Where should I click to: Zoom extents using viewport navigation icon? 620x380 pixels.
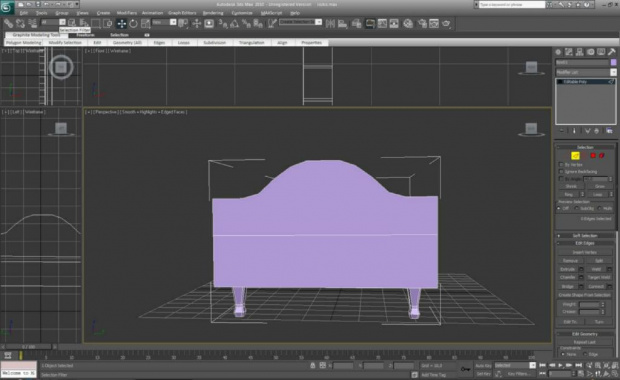[607, 366]
